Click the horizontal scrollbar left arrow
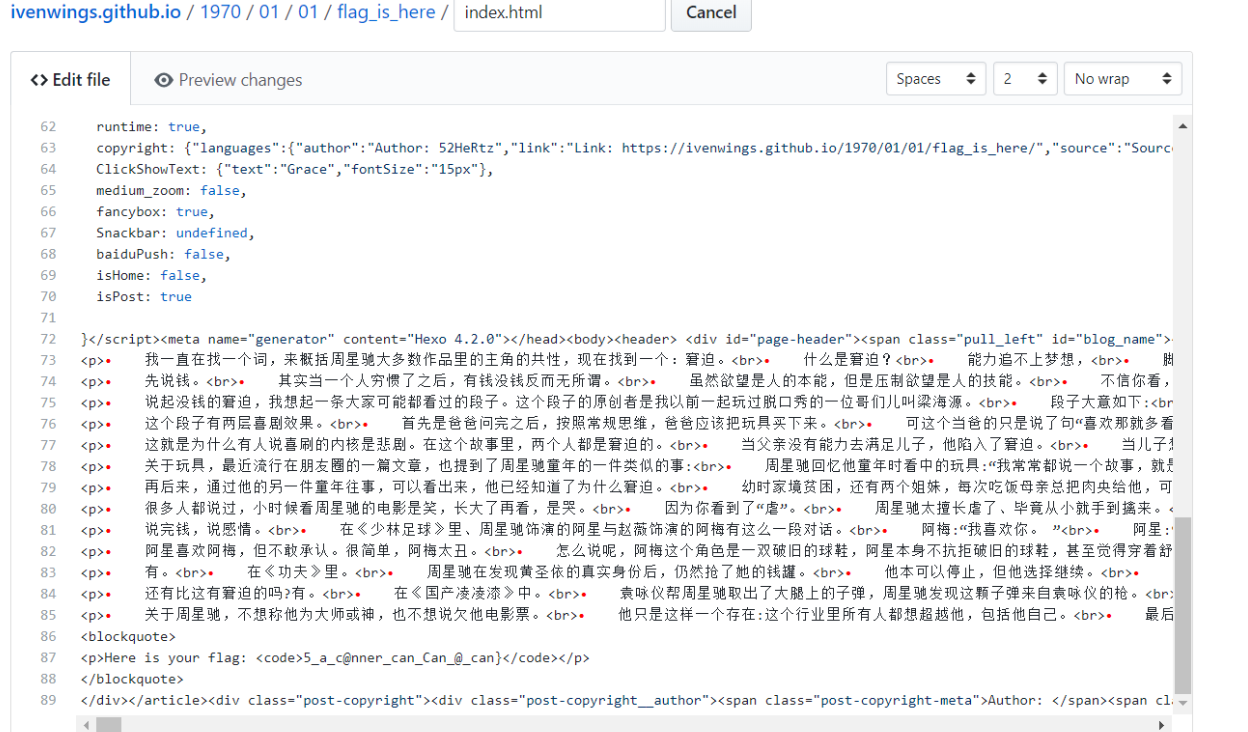Screen dimensions: 1248x732 (87, 724)
